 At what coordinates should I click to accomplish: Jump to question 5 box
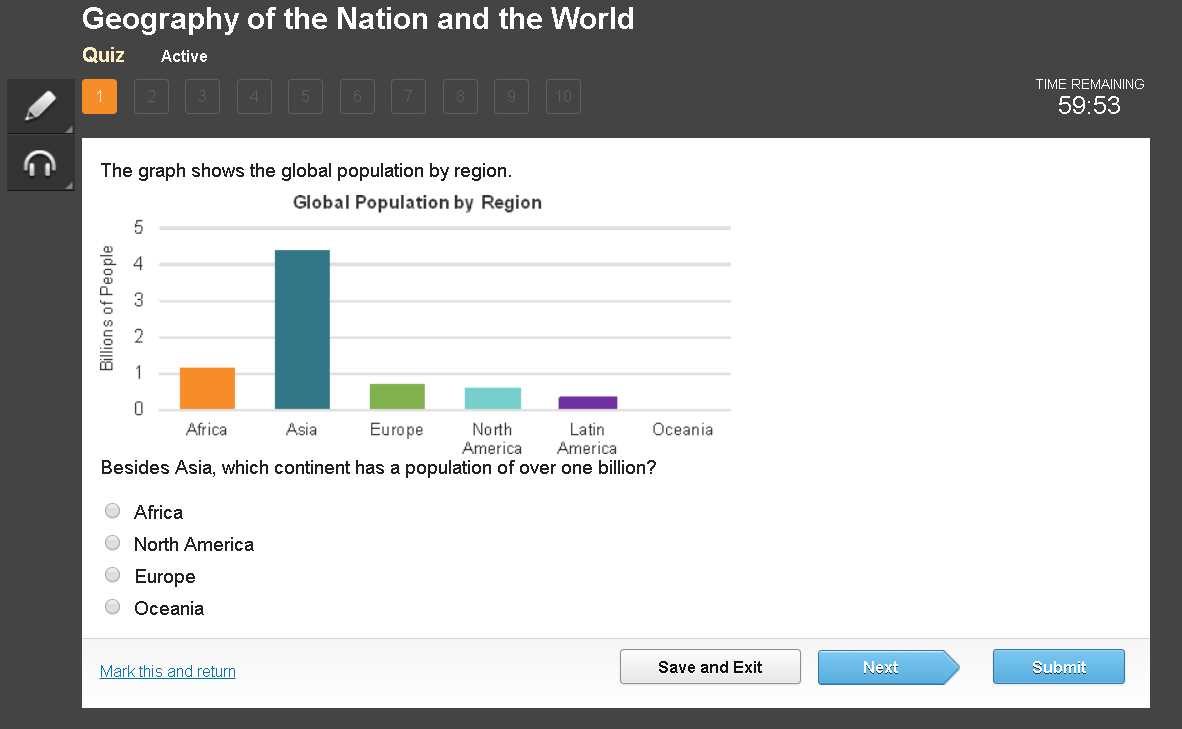tap(305, 96)
